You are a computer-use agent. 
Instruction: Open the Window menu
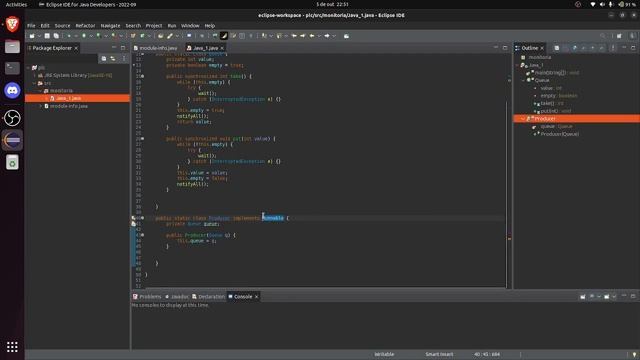tap(190, 26)
